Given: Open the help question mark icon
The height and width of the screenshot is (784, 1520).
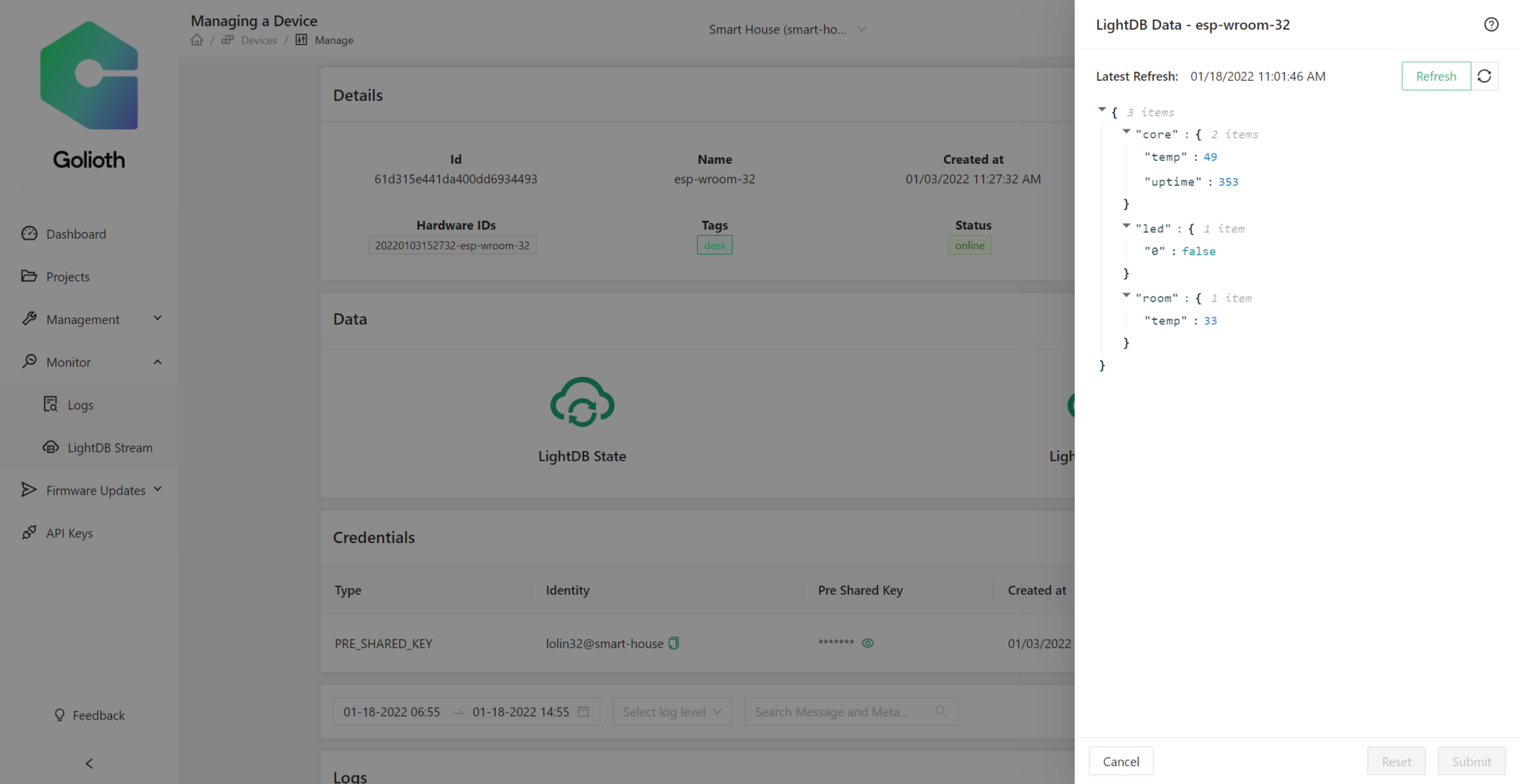Looking at the screenshot, I should click(x=1491, y=24).
